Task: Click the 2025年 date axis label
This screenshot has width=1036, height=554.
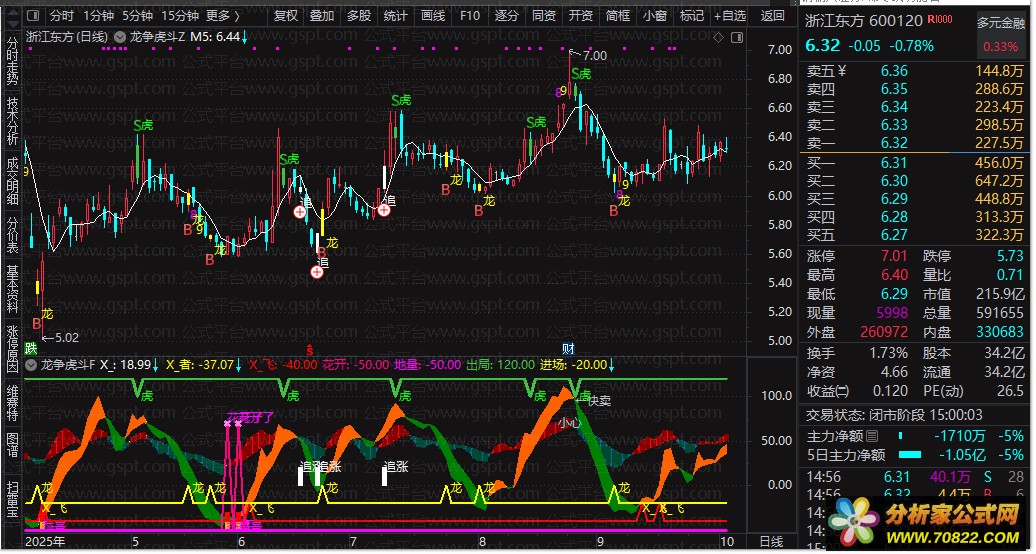Action: [x=46, y=542]
